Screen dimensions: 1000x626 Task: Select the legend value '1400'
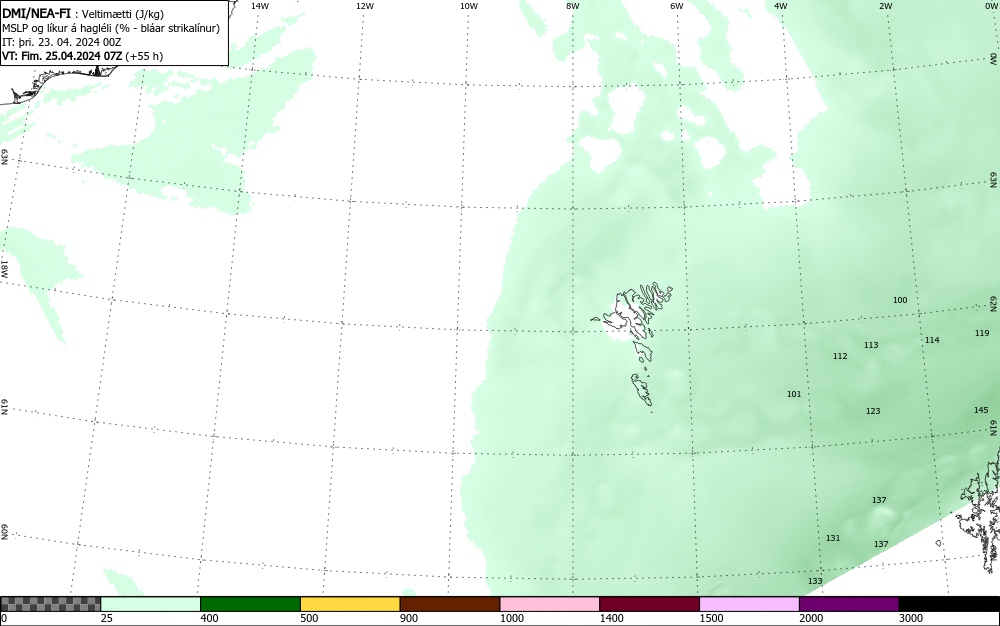click(x=611, y=618)
